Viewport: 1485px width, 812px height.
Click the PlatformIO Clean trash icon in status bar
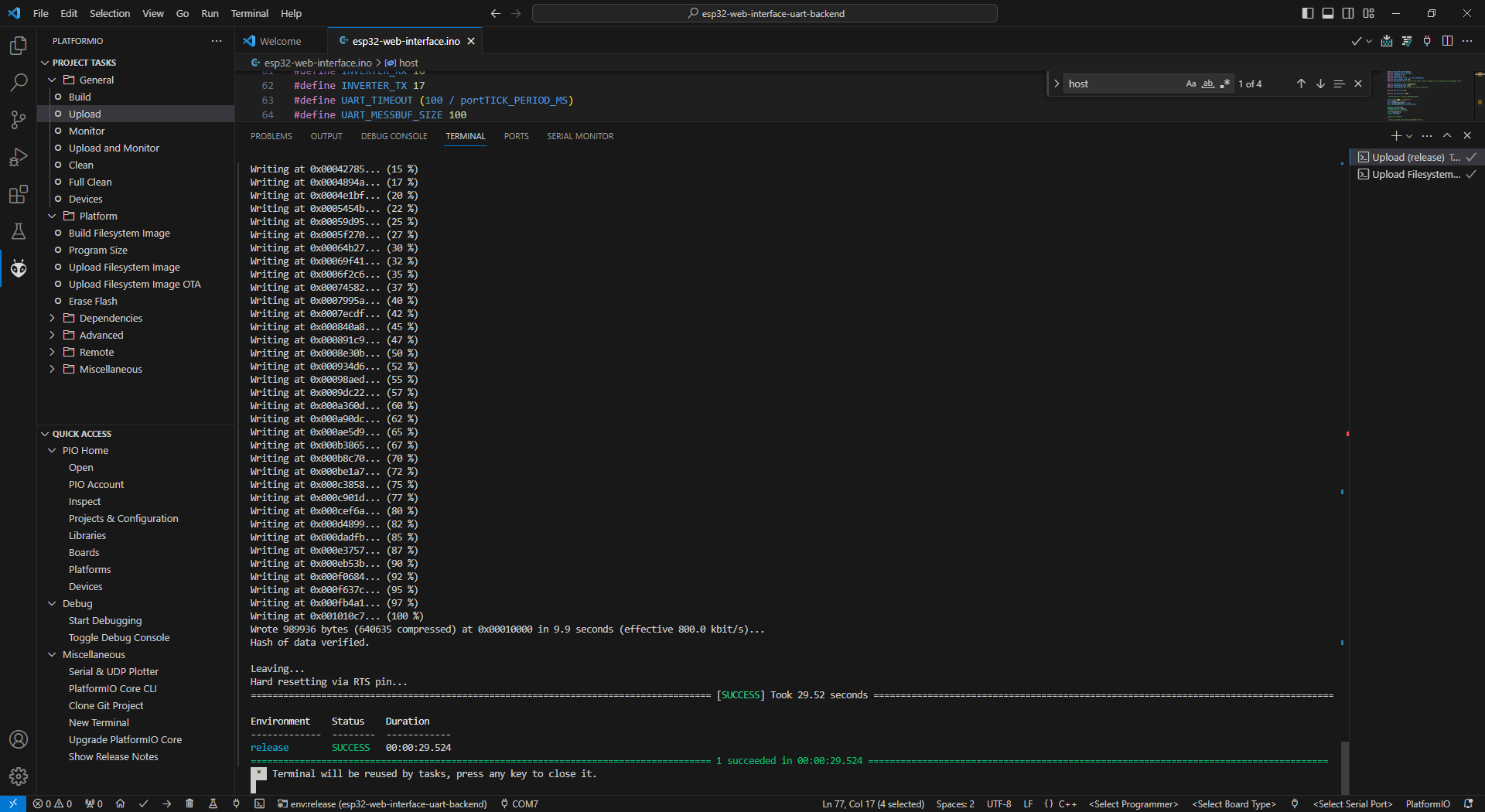pyautogui.click(x=189, y=803)
